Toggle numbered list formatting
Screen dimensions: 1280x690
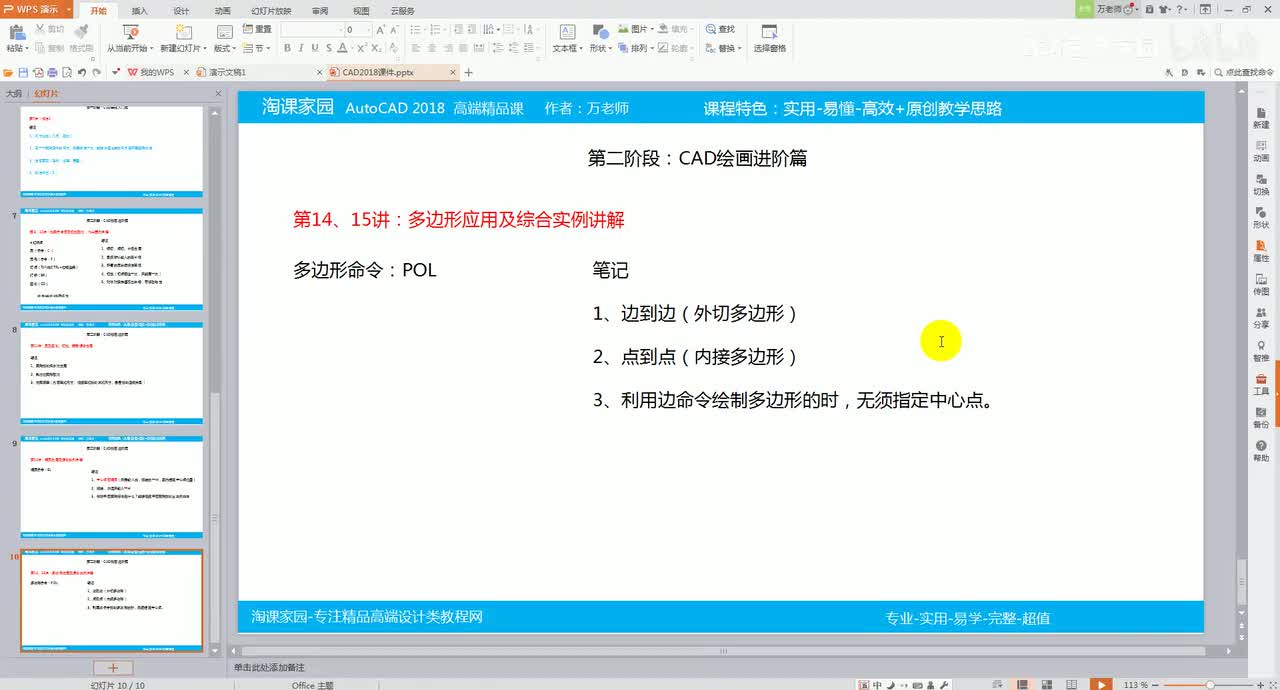436,30
